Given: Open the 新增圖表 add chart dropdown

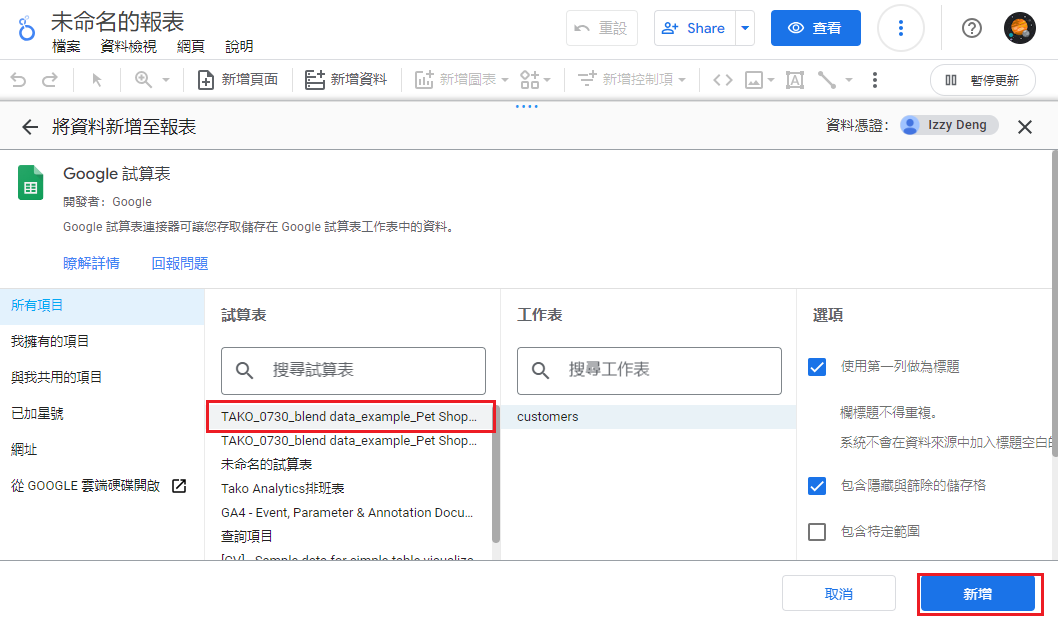Looking at the screenshot, I should (x=462, y=80).
